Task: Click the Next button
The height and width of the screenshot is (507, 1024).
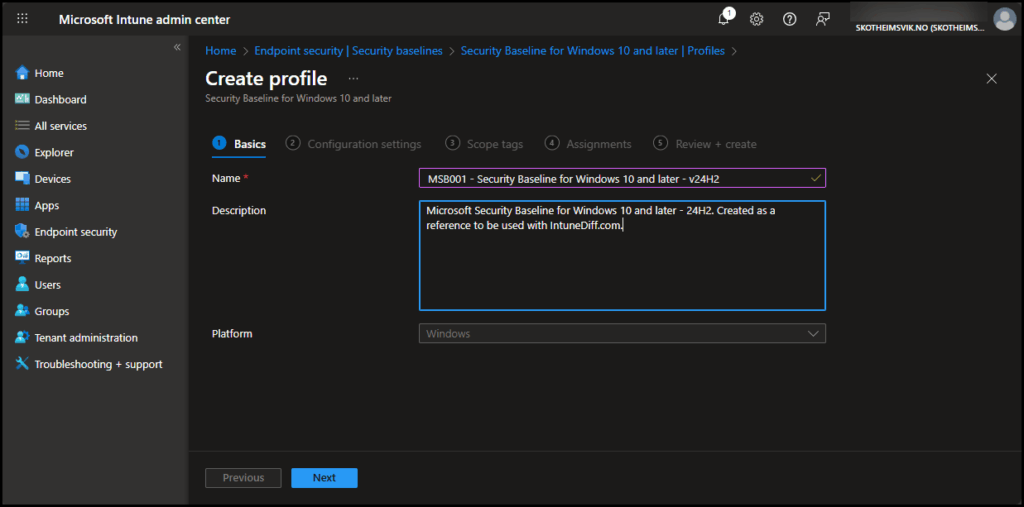Action: tap(324, 478)
